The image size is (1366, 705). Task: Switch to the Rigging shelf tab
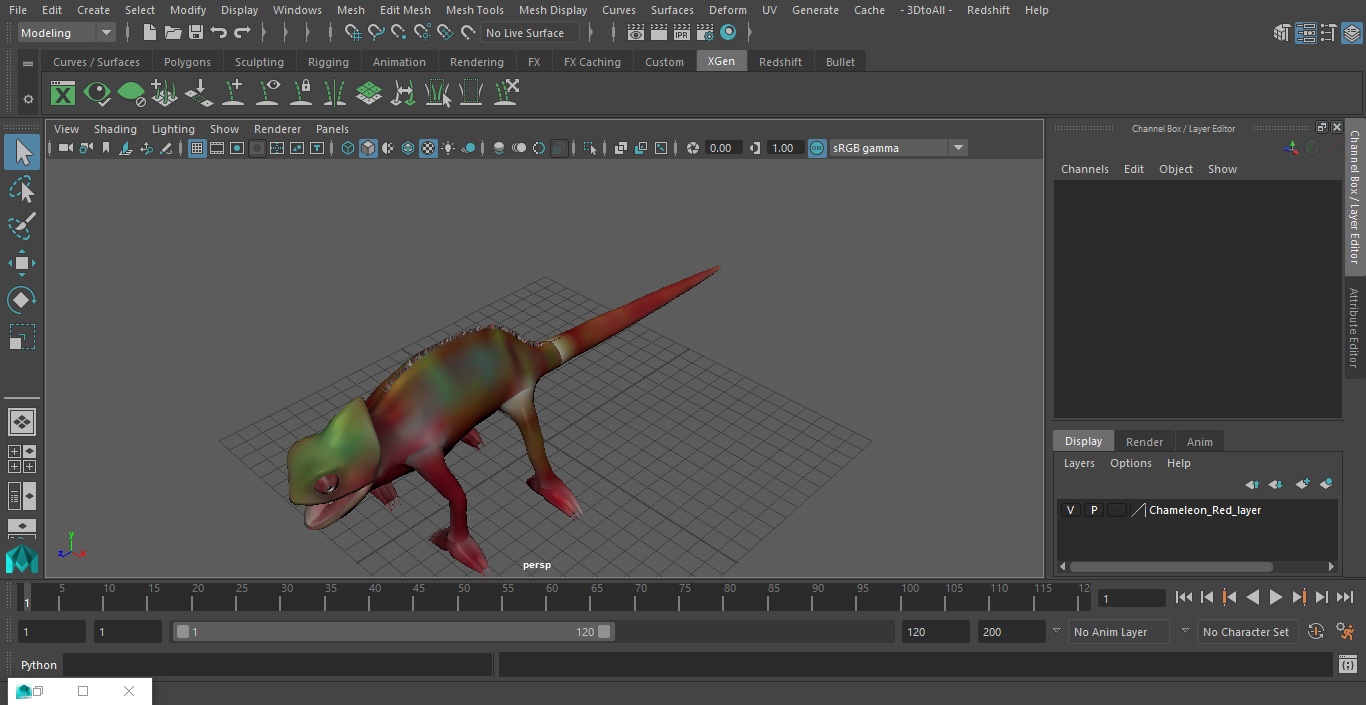tap(328, 62)
